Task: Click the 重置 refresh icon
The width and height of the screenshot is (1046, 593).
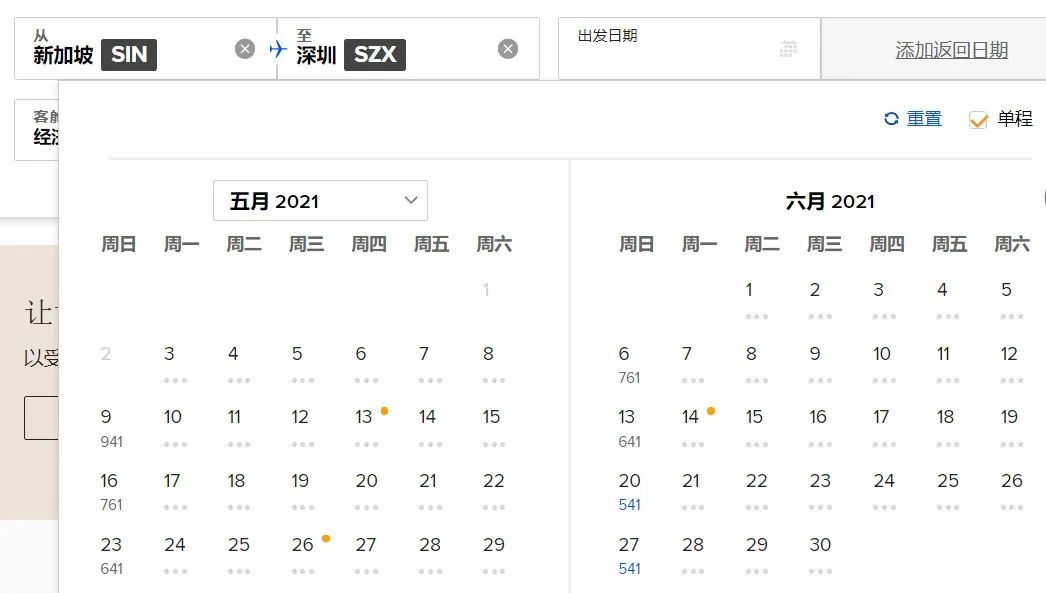Action: click(x=891, y=119)
